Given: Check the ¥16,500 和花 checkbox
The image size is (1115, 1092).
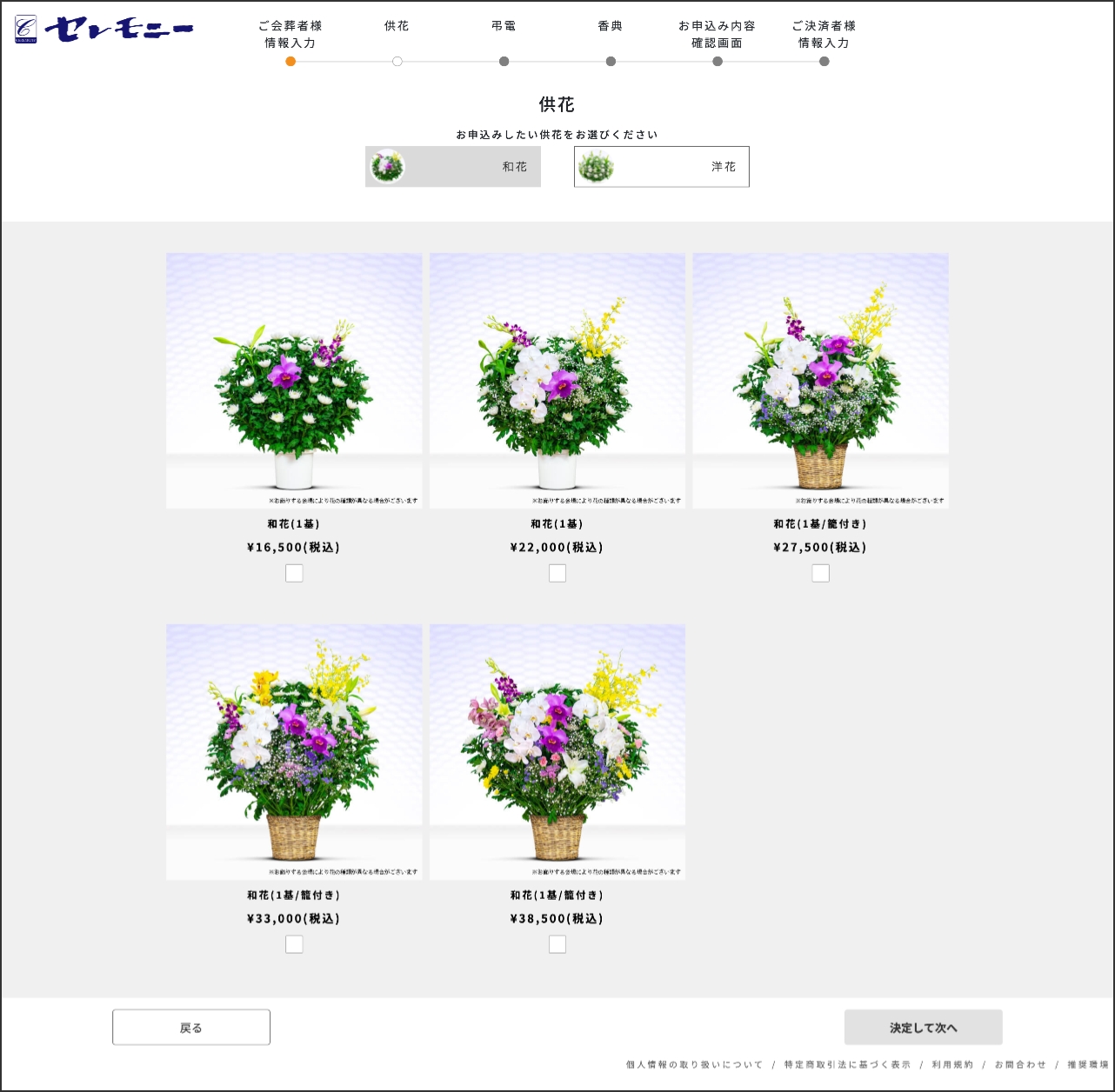Looking at the screenshot, I should pos(294,573).
